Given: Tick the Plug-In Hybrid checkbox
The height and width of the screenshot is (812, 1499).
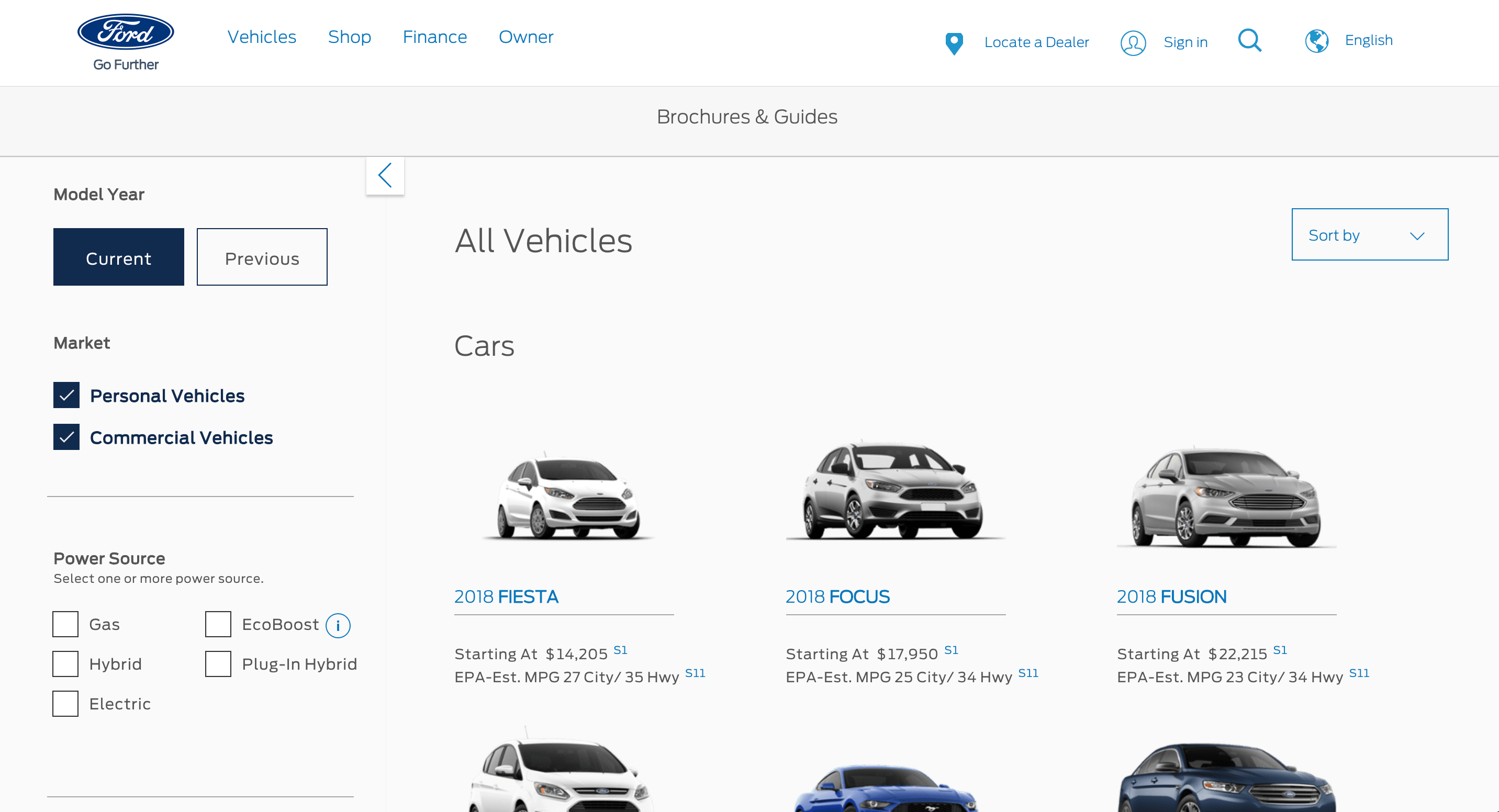Looking at the screenshot, I should [218, 664].
